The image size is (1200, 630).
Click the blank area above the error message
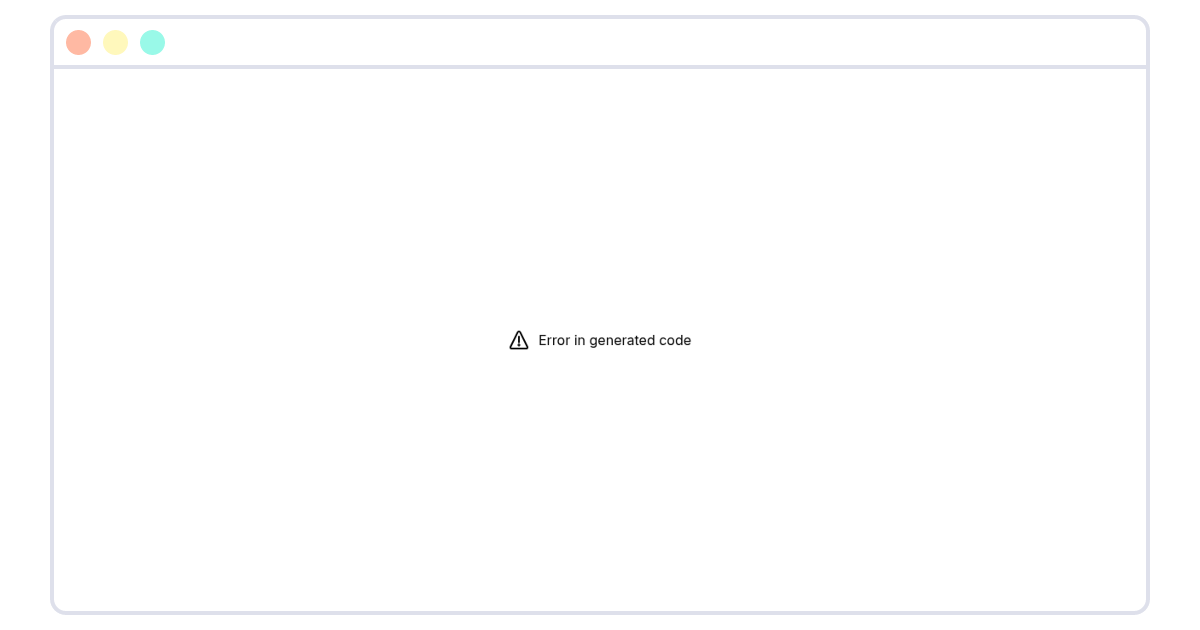pos(600,200)
